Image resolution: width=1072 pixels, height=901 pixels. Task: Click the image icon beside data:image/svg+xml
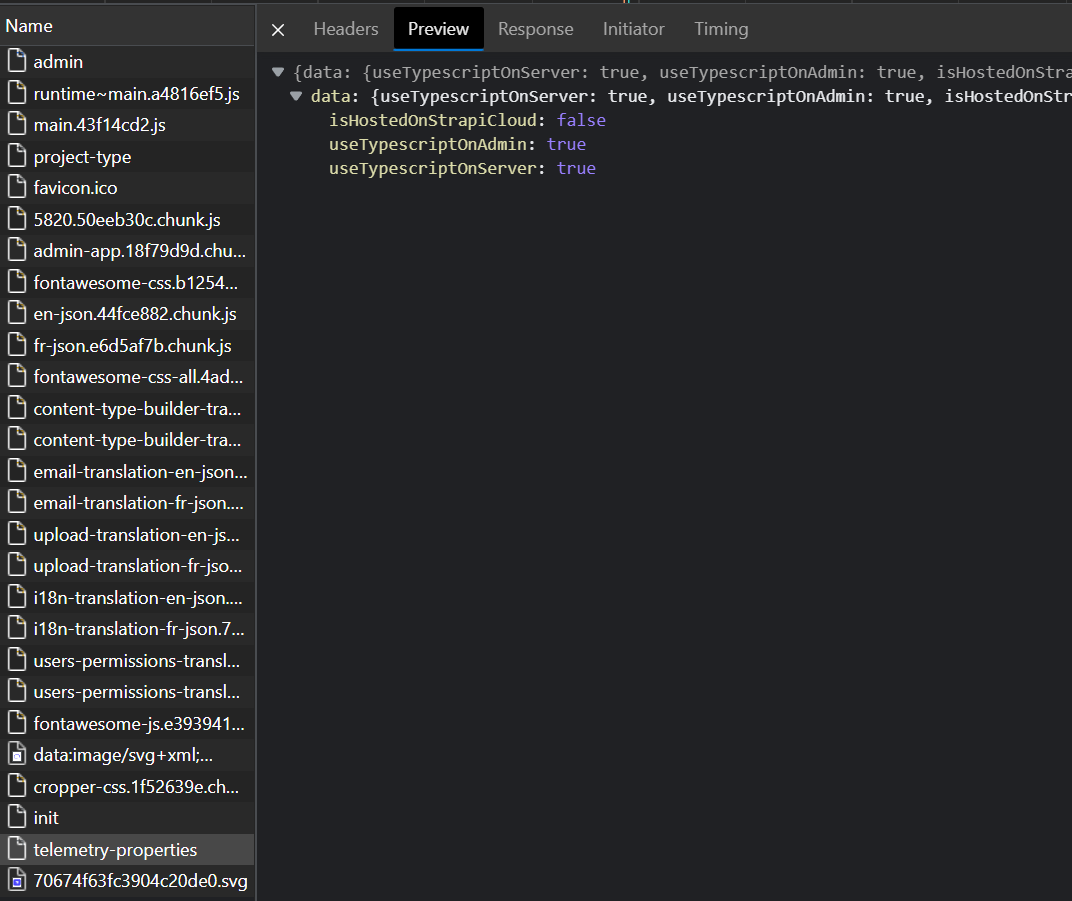click(x=17, y=755)
